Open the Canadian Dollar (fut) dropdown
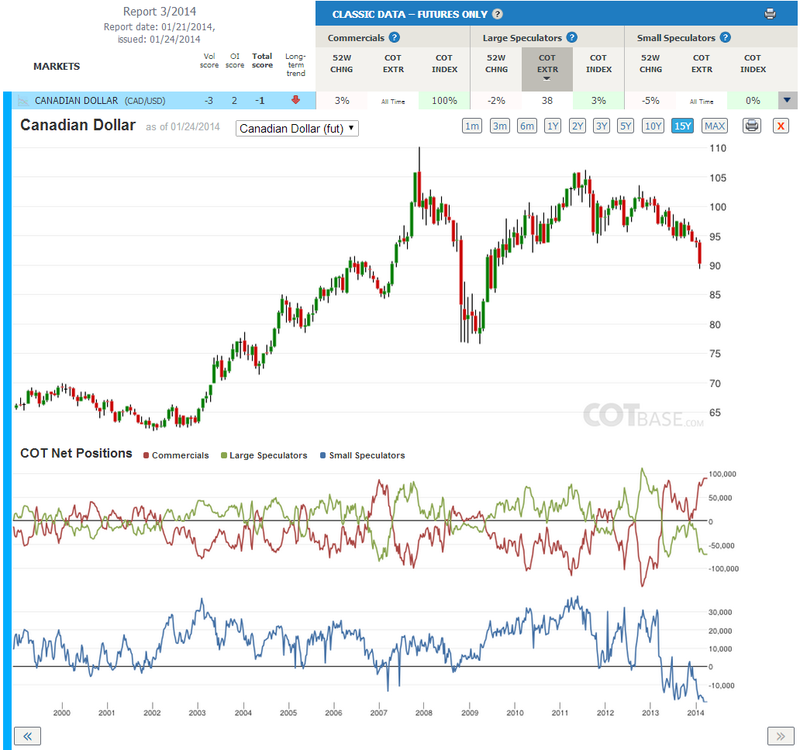Viewport: 800px width, 750px height. [x=297, y=129]
